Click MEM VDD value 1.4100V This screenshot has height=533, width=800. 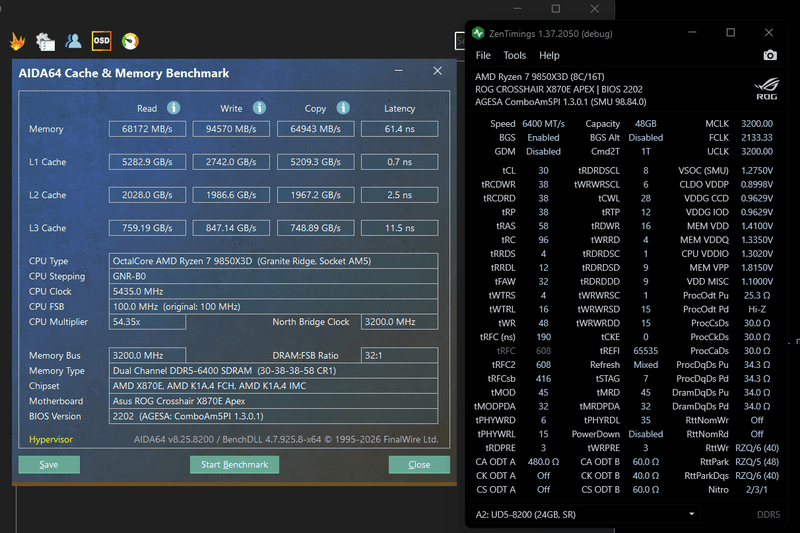click(757, 226)
